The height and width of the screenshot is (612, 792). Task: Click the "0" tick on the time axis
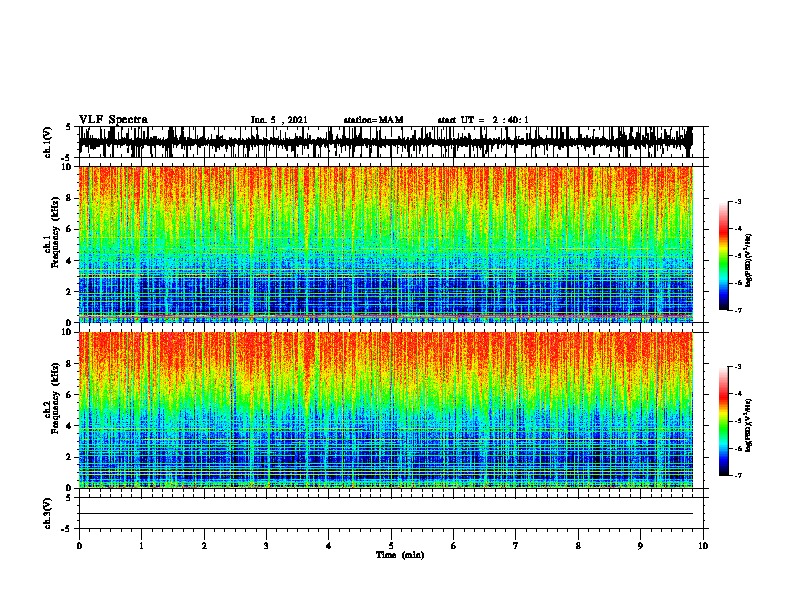pyautogui.click(x=79, y=546)
